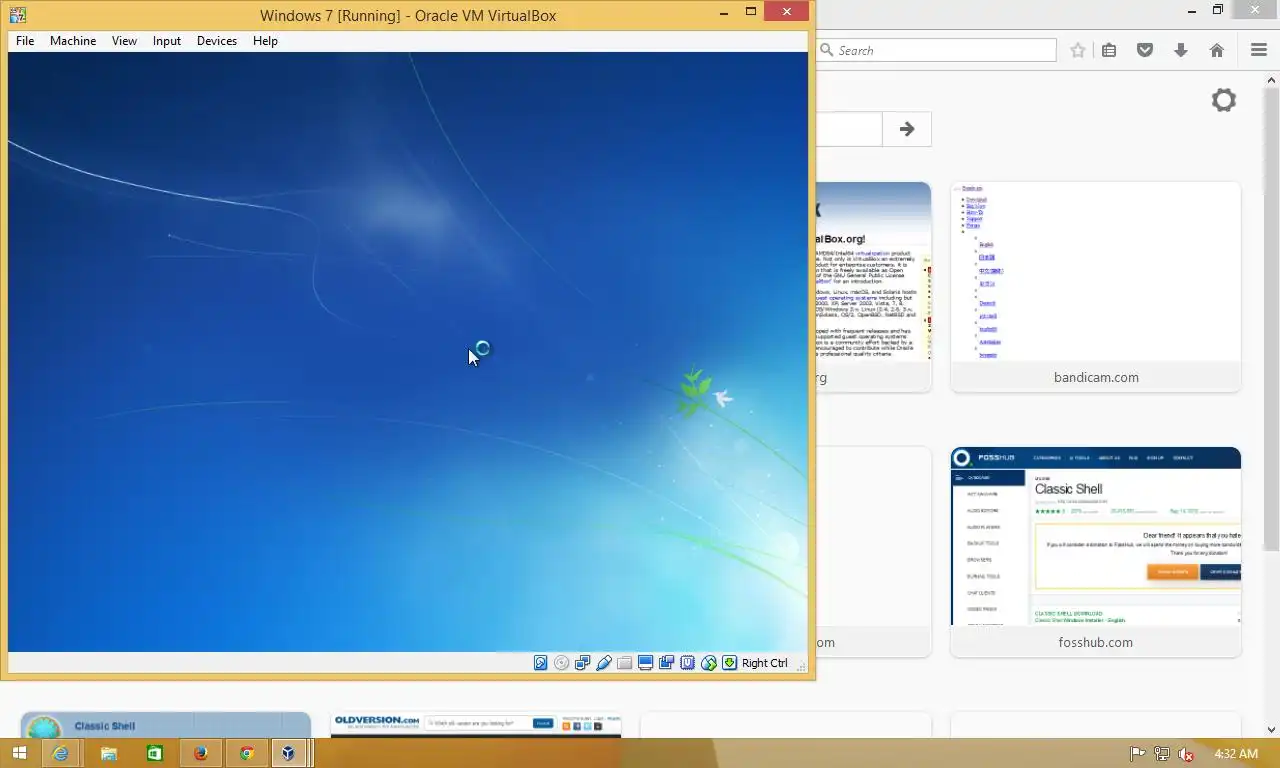1280x768 pixels.
Task: Open the Firefox hamburger menu
Action: point(1259,50)
